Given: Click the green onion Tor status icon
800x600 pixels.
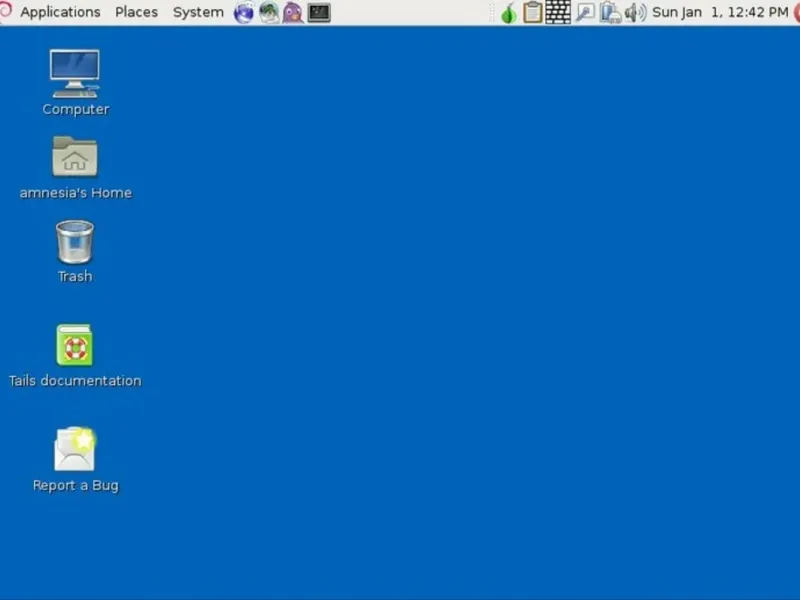Looking at the screenshot, I should tap(508, 13).
